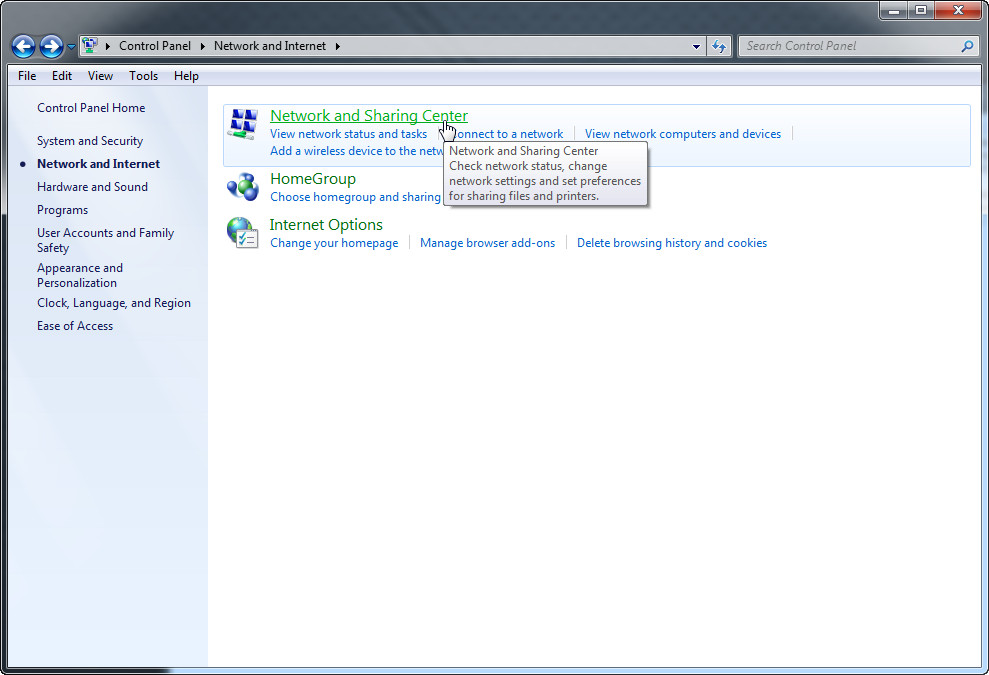Viewport: 989px width, 675px height.
Task: Close the Control Panel window
Action: click(x=958, y=10)
